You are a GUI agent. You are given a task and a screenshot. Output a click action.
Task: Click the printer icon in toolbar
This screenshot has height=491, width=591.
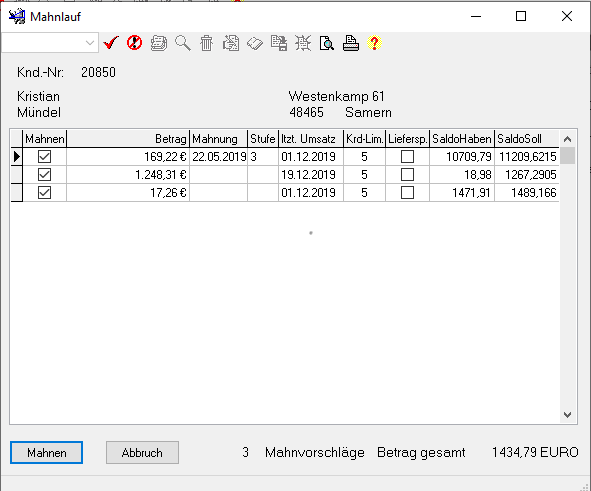coord(351,43)
